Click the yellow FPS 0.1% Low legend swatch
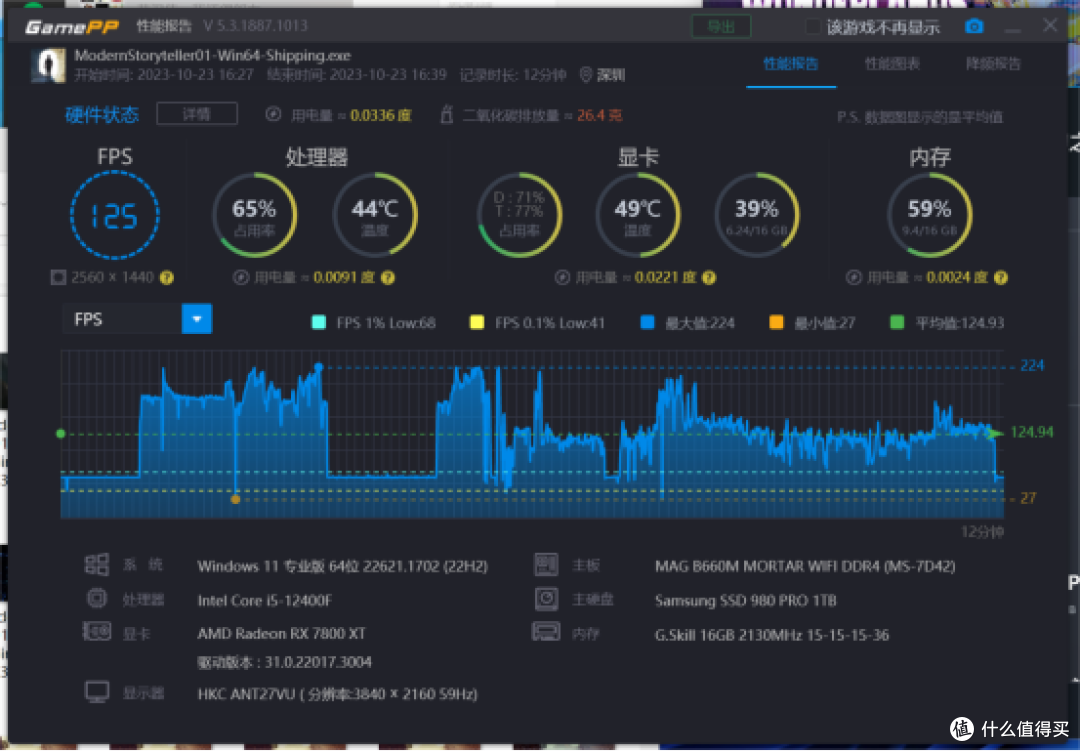1080x752 pixels. (476, 322)
